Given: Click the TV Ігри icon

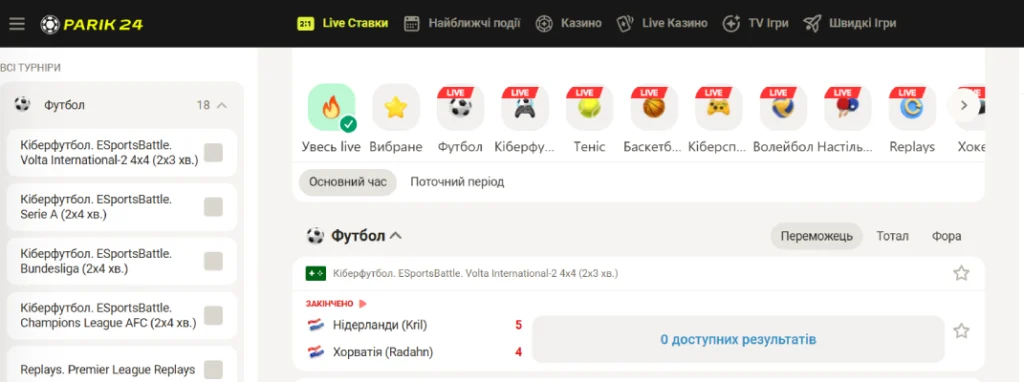Looking at the screenshot, I should [731, 24].
